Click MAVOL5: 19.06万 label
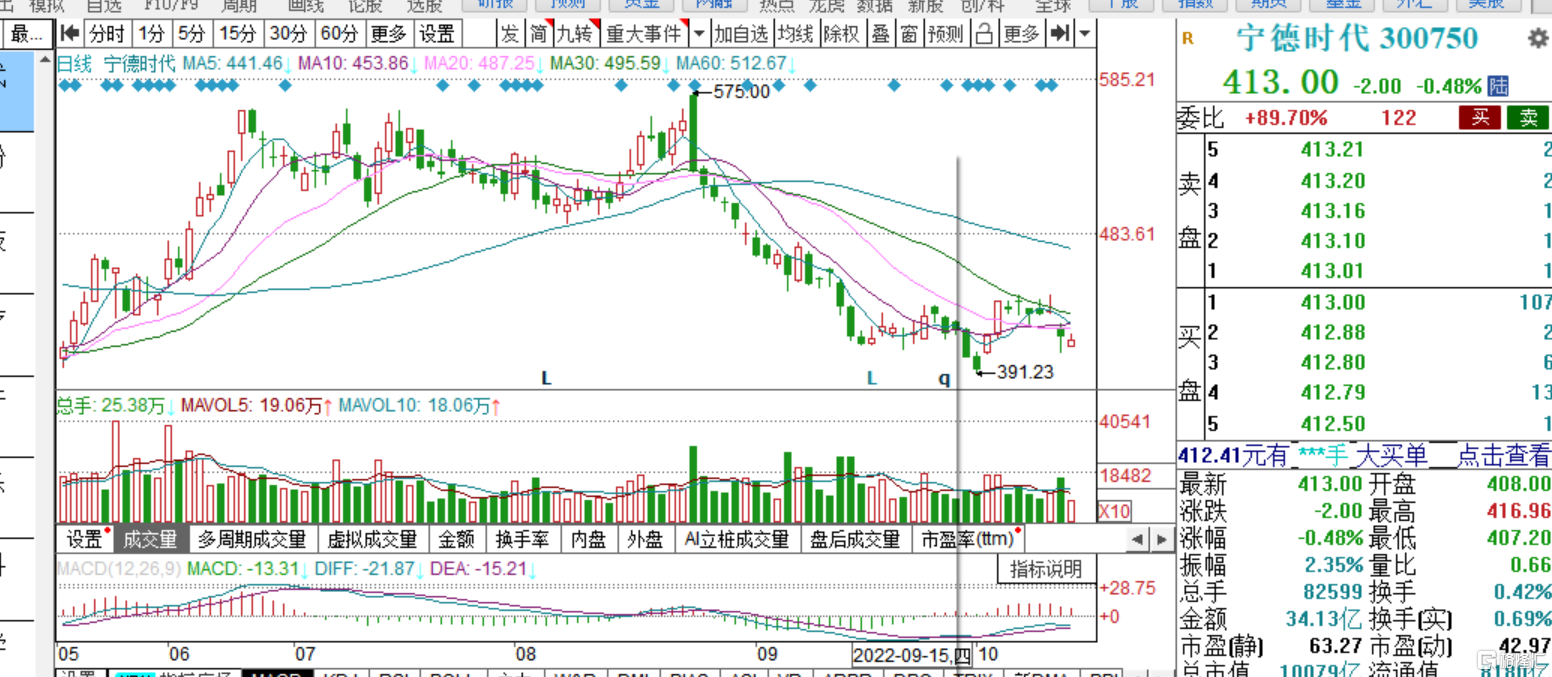The height and width of the screenshot is (677, 1552). pos(252,406)
